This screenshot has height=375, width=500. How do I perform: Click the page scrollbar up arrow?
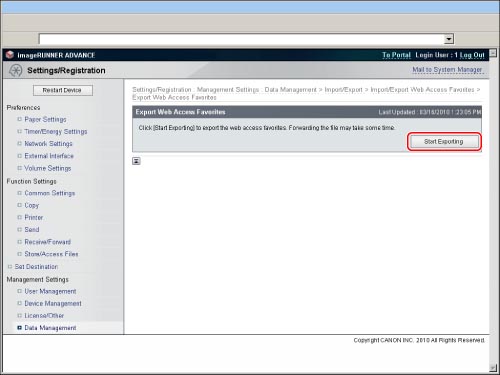click(x=493, y=53)
